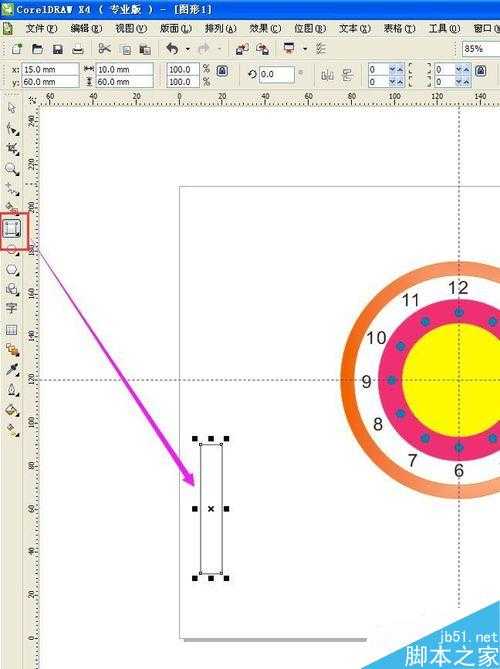Select the Text tool (字)
The width and height of the screenshot is (500, 669).
tap(12, 308)
